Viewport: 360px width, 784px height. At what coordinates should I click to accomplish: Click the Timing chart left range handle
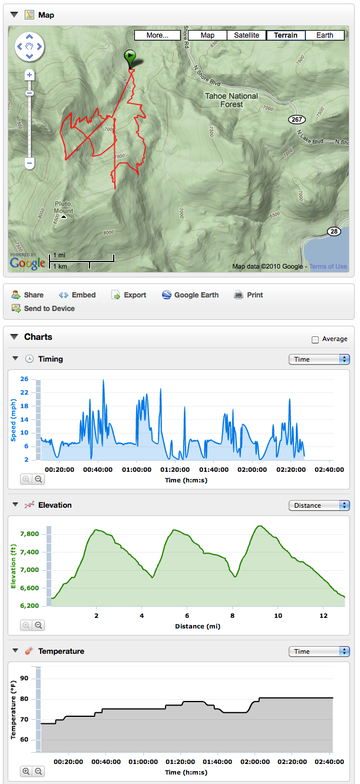click(38, 420)
